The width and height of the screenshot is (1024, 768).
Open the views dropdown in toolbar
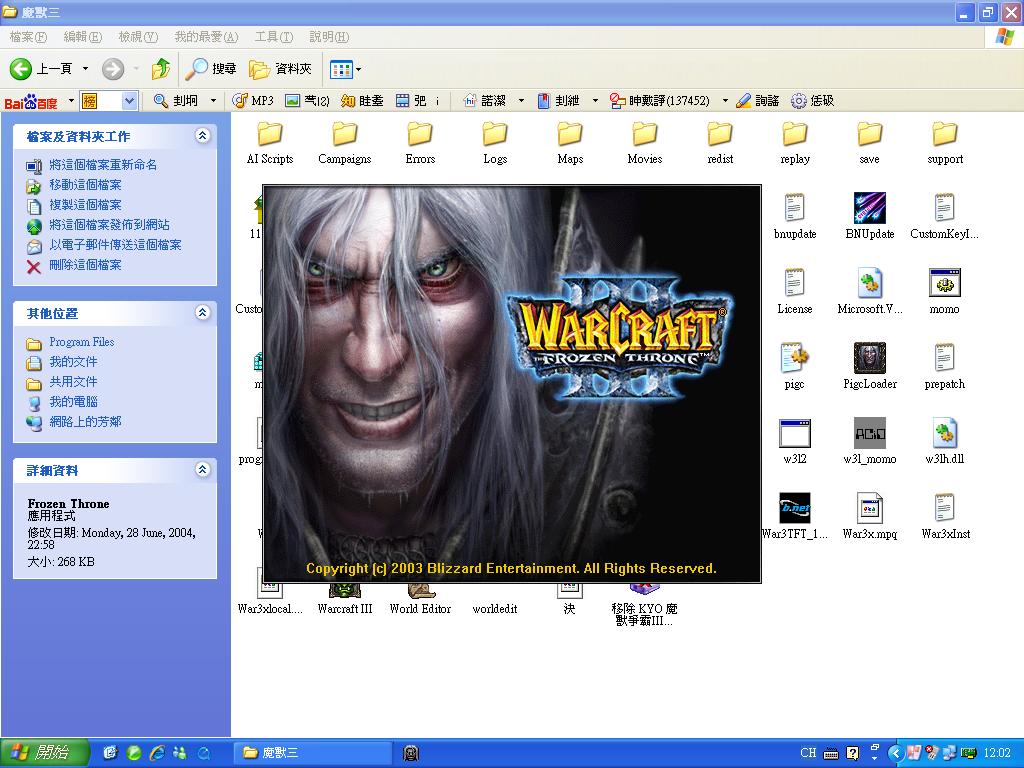pyautogui.click(x=346, y=69)
